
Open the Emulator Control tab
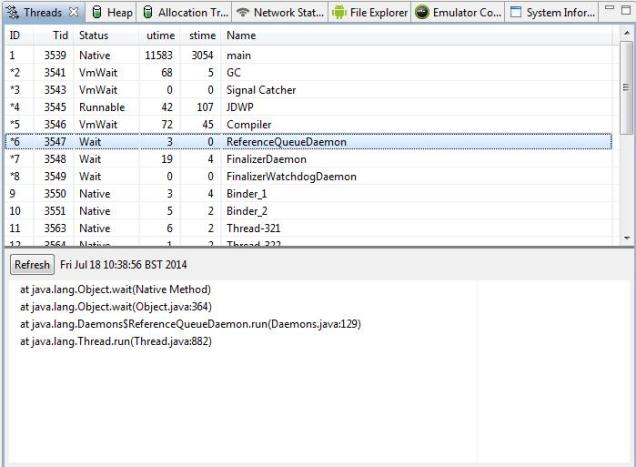pyautogui.click(x=458, y=12)
